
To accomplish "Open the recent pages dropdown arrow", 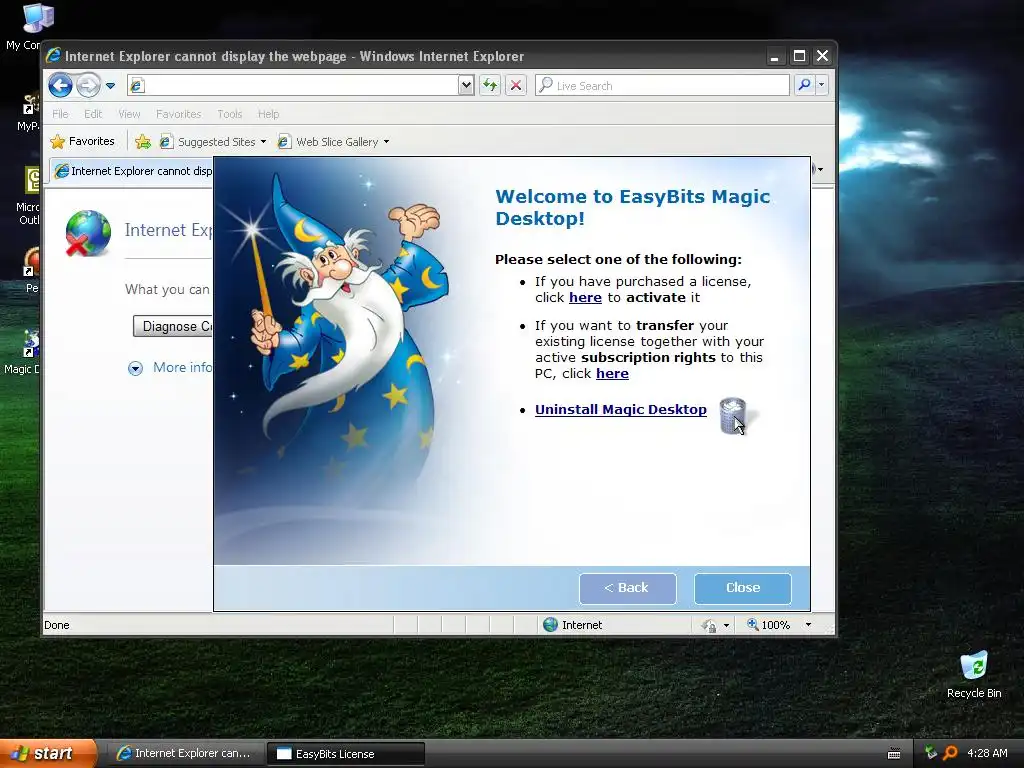I will point(110,86).
